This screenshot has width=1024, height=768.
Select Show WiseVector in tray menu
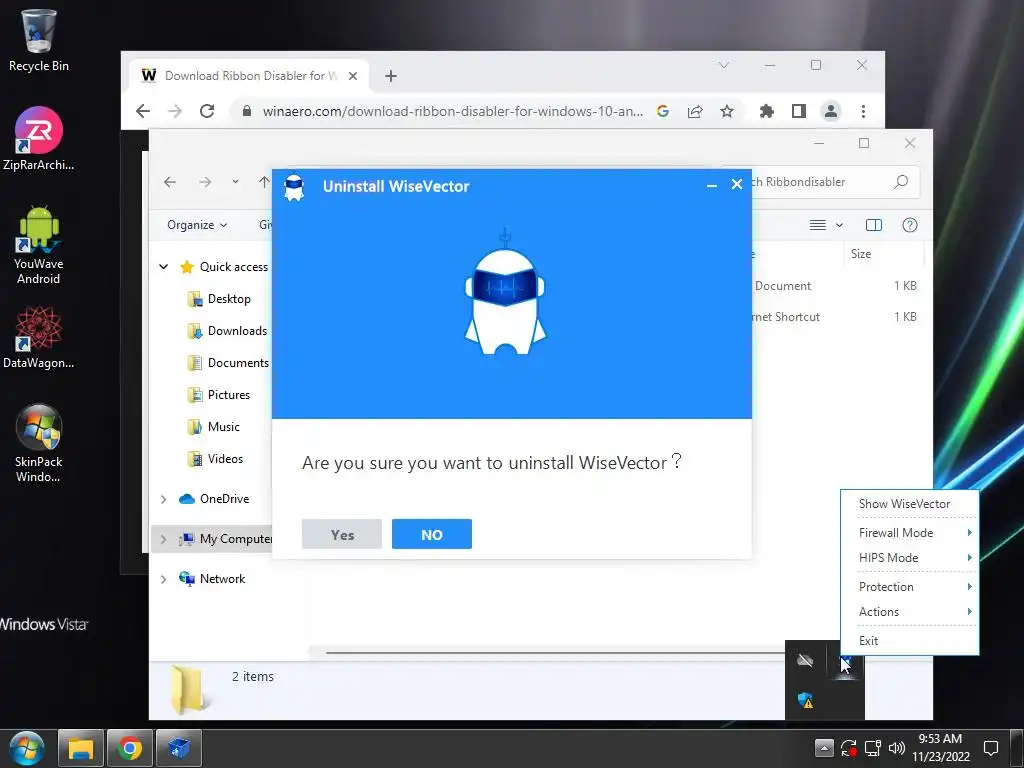tap(904, 504)
